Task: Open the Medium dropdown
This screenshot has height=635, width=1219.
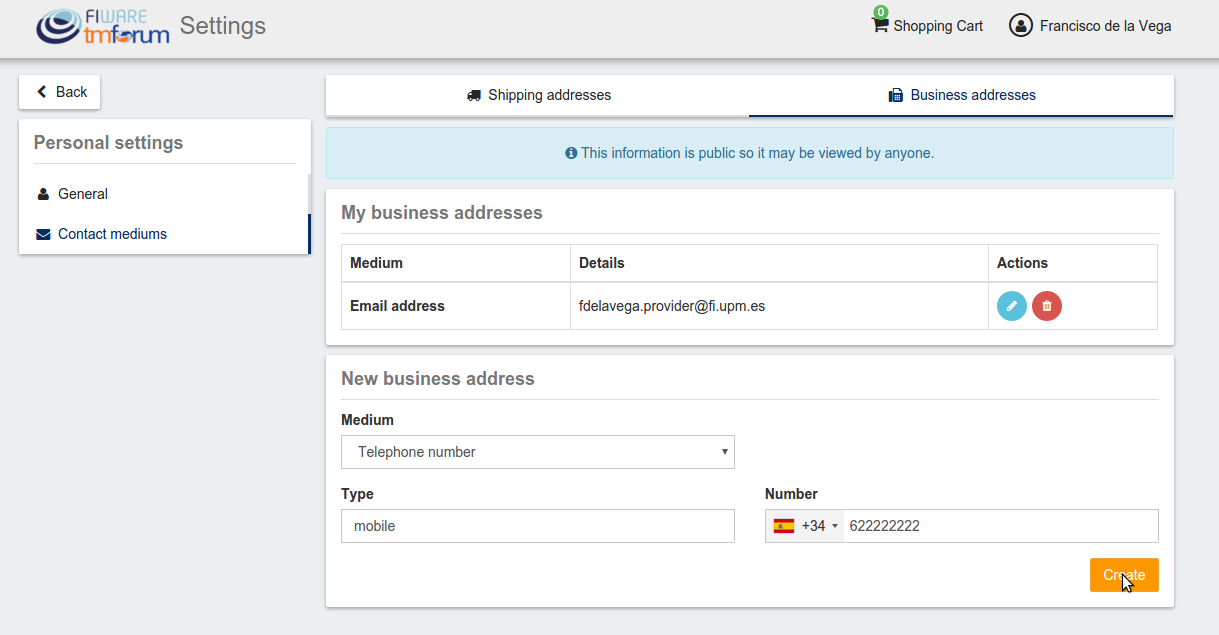Action: [538, 452]
